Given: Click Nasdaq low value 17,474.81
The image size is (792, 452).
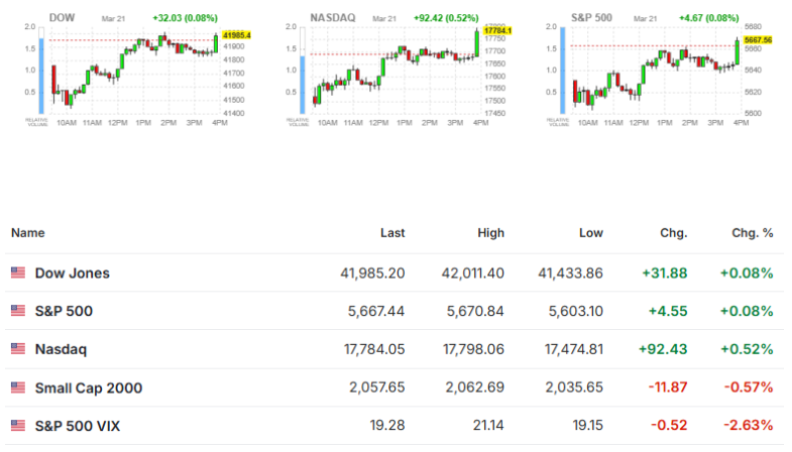Looking at the screenshot, I should [573, 349].
